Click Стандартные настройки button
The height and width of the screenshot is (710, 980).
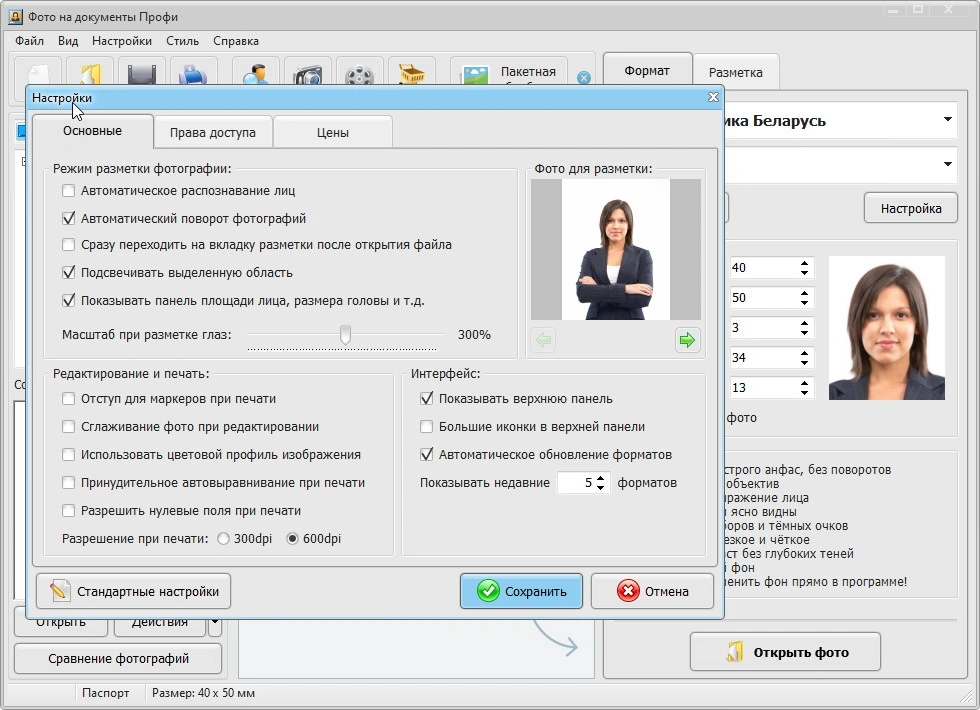pyautogui.click(x=133, y=591)
